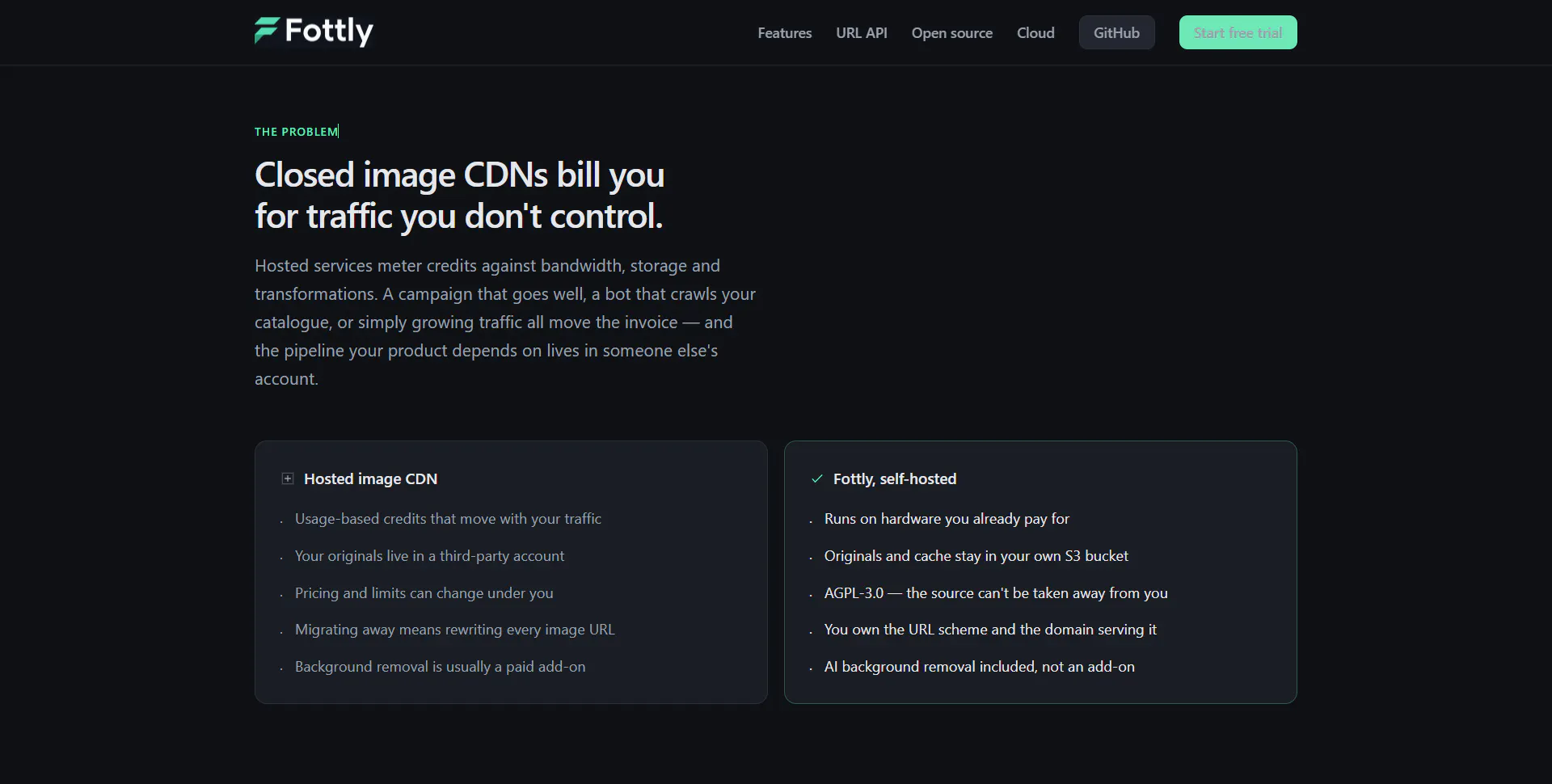Click the Fottly wordmark
Image resolution: width=1552 pixels, height=784 pixels.
(329, 32)
